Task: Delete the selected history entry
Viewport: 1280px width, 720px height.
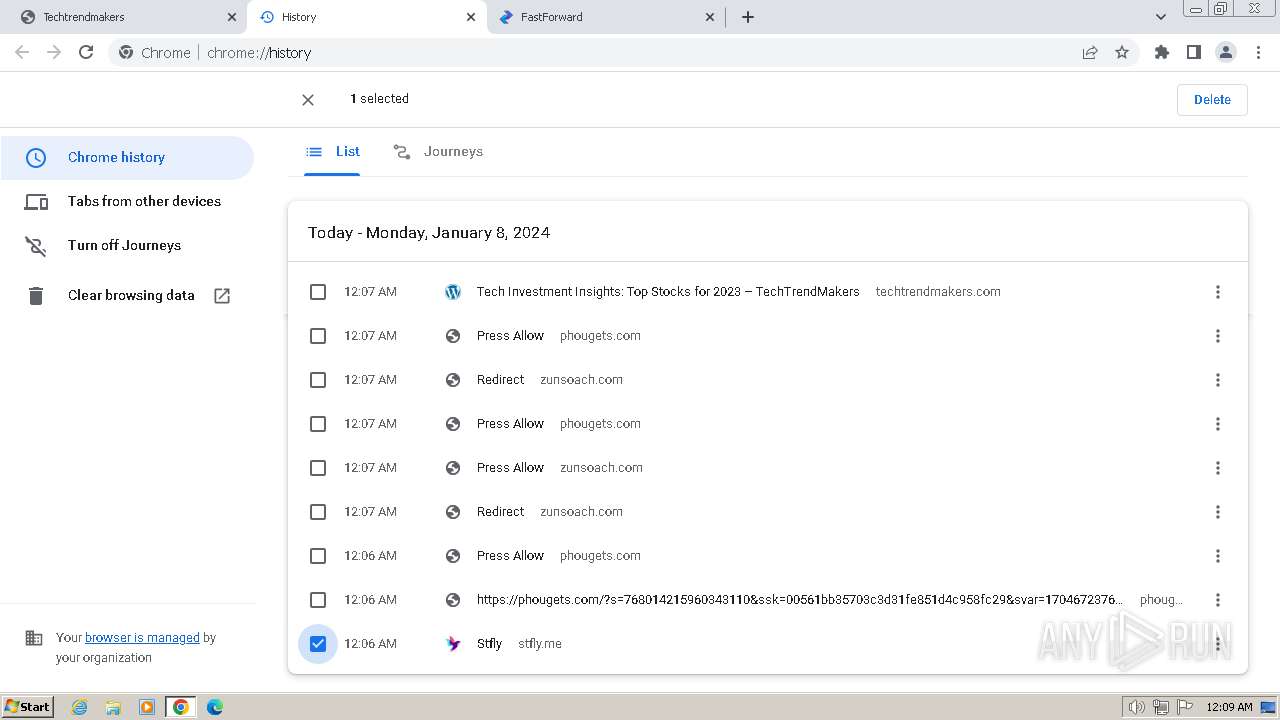Action: click(1212, 99)
